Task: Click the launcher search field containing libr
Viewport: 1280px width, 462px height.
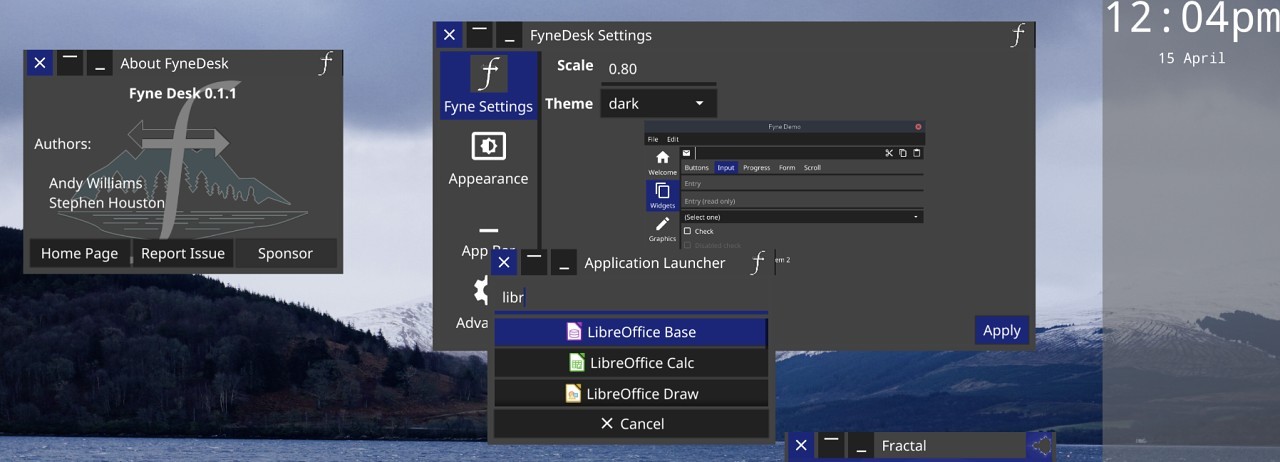Action: point(631,297)
